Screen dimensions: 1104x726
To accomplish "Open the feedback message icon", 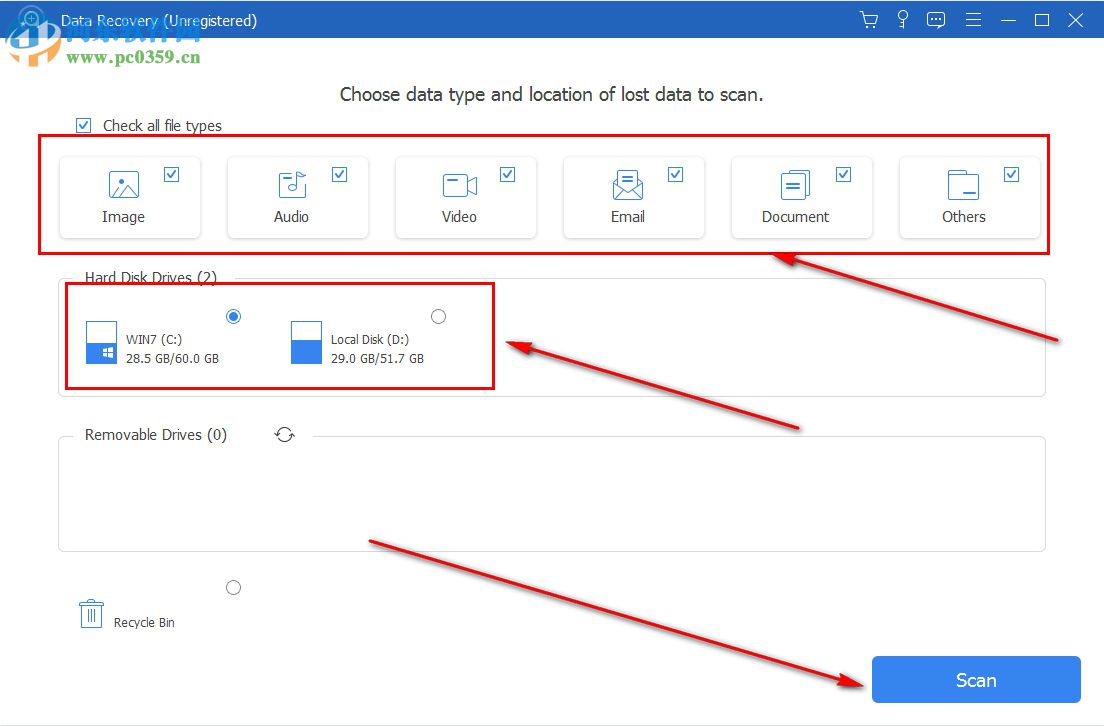I will (x=936, y=19).
